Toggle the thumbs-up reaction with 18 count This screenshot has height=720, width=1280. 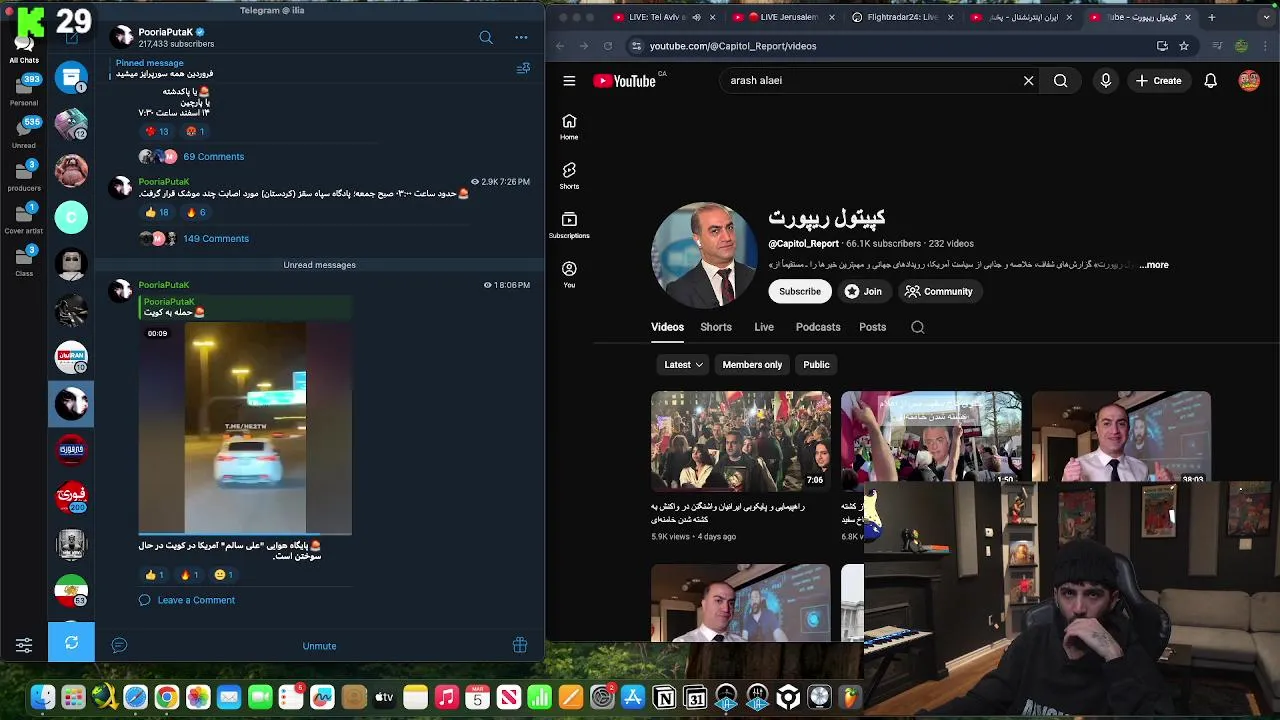click(x=157, y=212)
